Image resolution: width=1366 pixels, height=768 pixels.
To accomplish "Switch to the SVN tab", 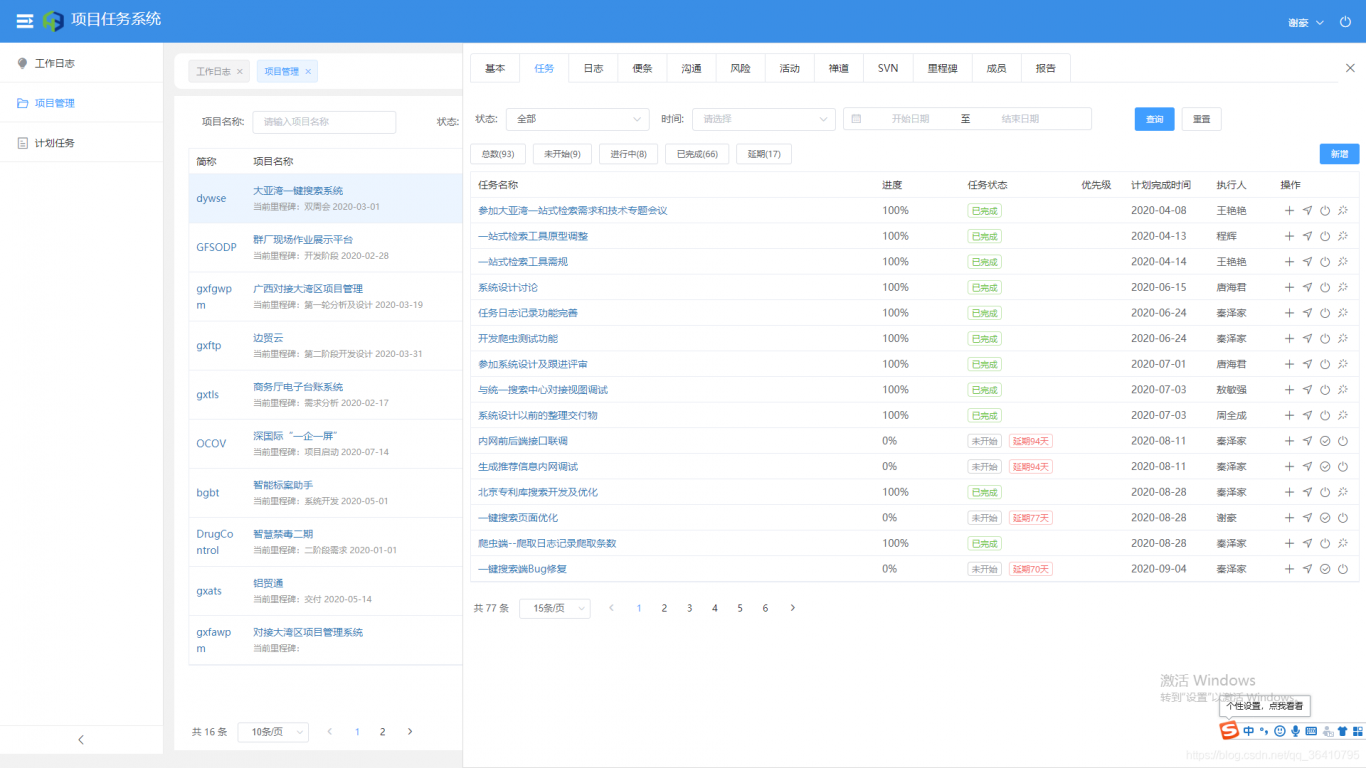I will 888,69.
